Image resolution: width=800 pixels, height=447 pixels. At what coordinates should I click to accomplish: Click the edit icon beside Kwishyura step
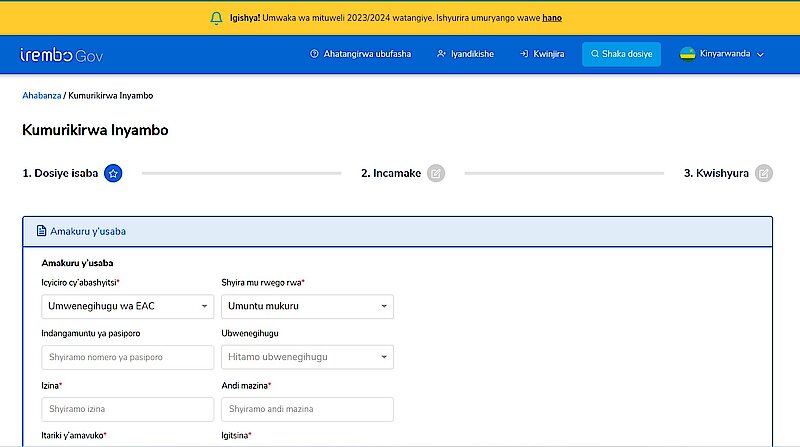click(764, 173)
